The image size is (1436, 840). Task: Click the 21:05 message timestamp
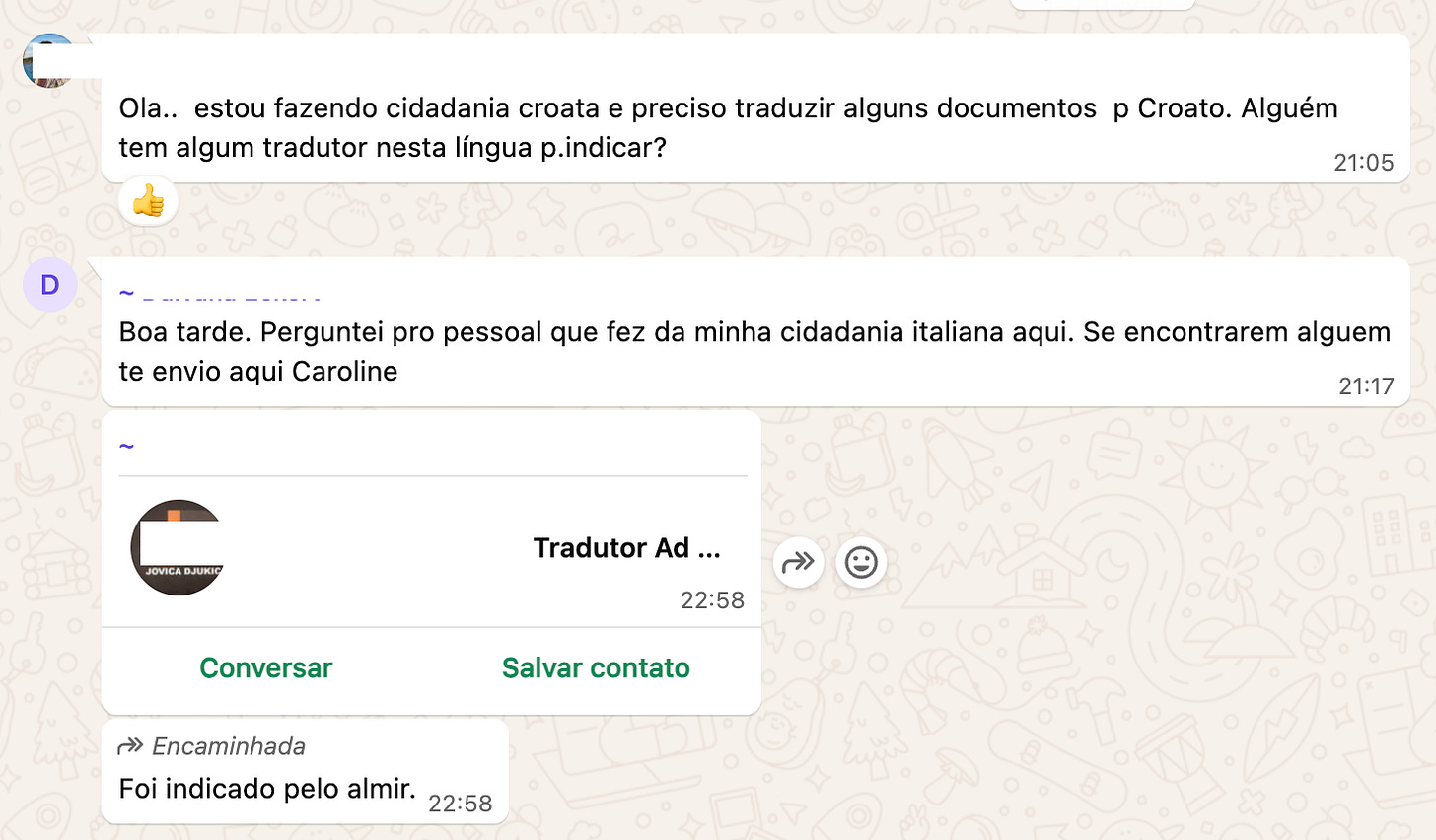(1363, 163)
